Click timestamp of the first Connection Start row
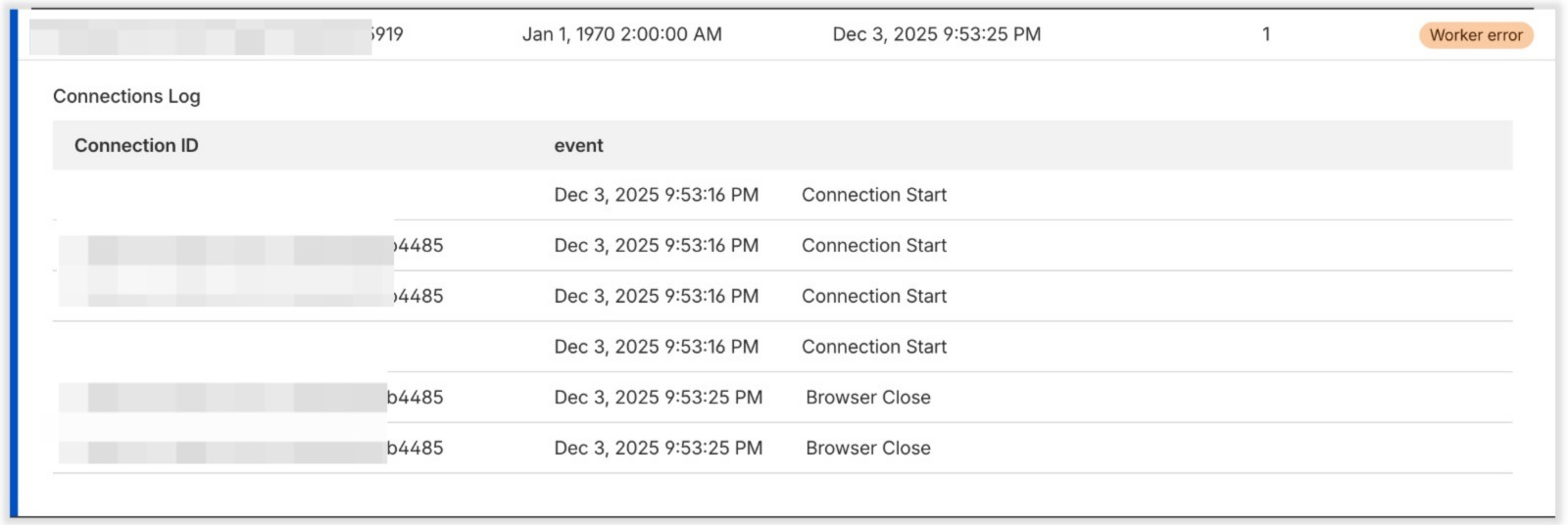The width and height of the screenshot is (1568, 525). 656,195
